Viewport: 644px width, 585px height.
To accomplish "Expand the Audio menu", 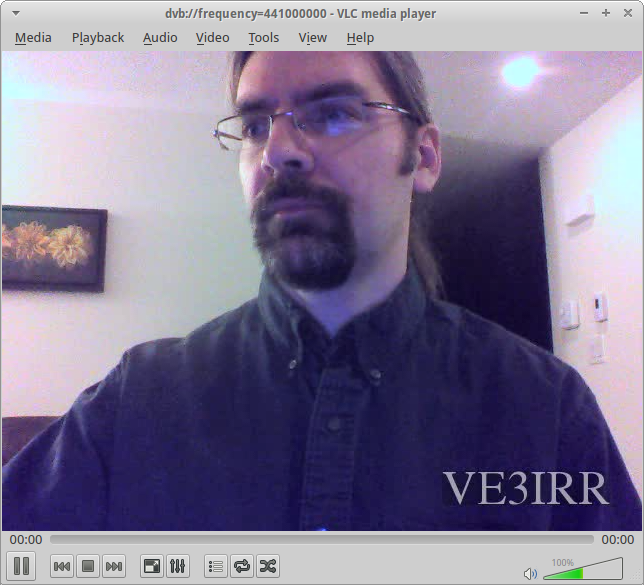I will pyautogui.click(x=160, y=38).
